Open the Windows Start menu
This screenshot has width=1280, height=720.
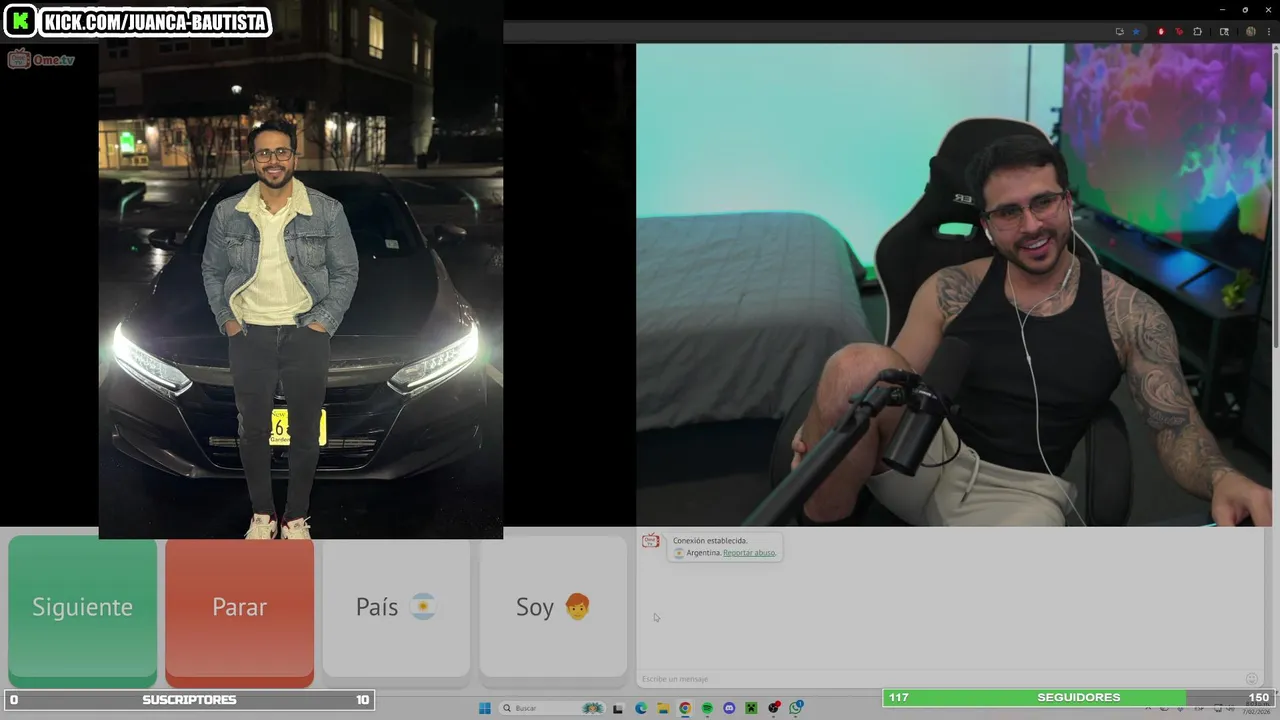click(x=485, y=708)
